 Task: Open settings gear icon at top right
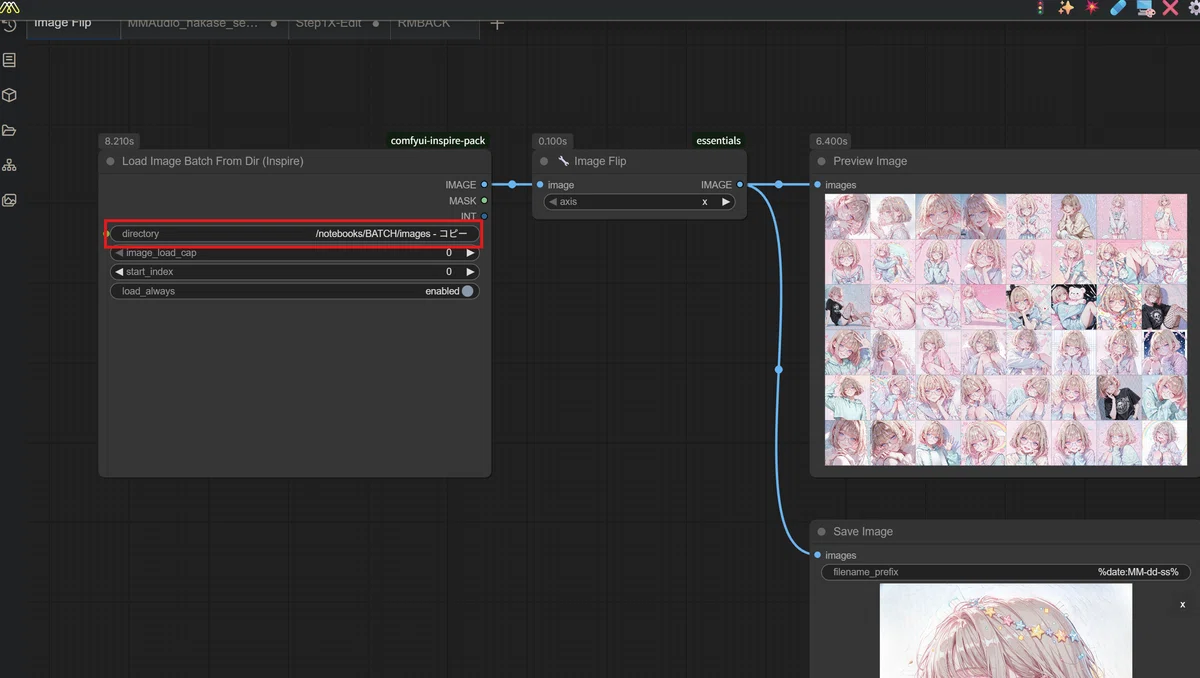point(1193,8)
